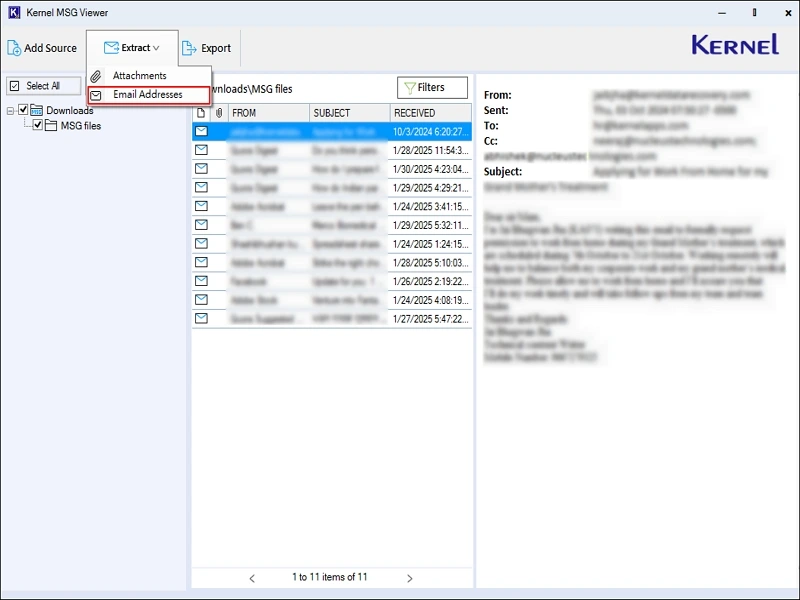The width and height of the screenshot is (800, 600).
Task: Collapse the Downloads tree node
Action: (12, 110)
